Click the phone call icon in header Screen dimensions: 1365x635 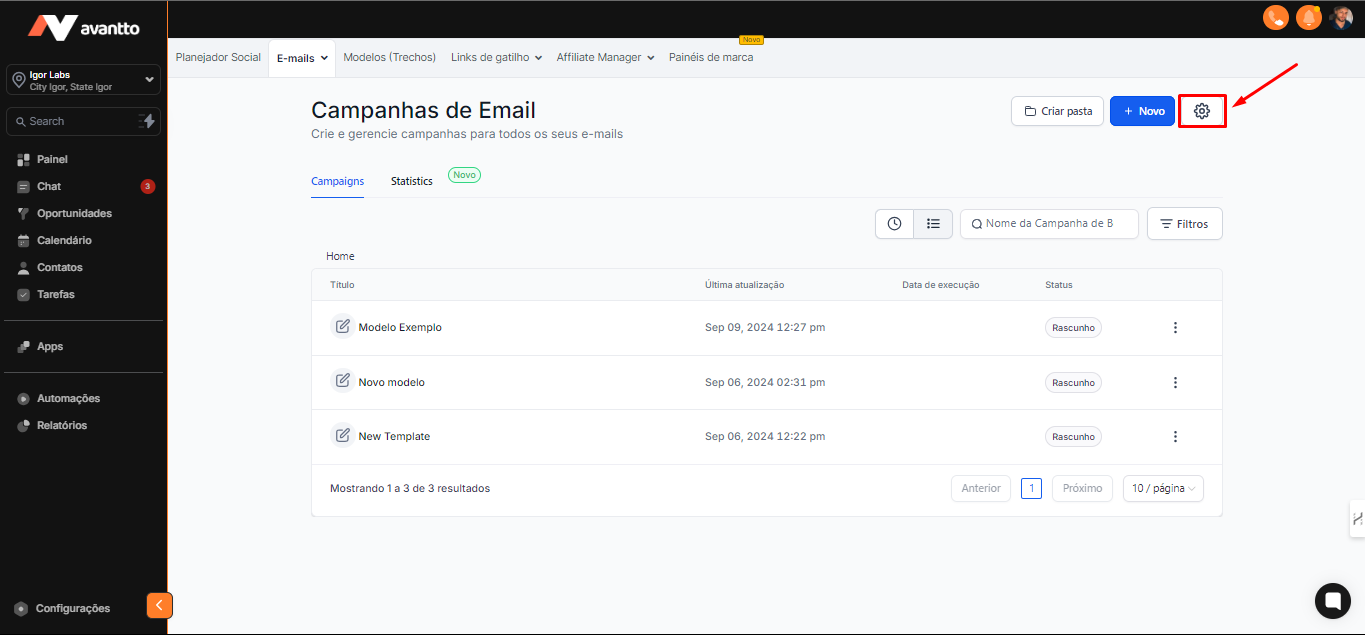pos(1276,18)
